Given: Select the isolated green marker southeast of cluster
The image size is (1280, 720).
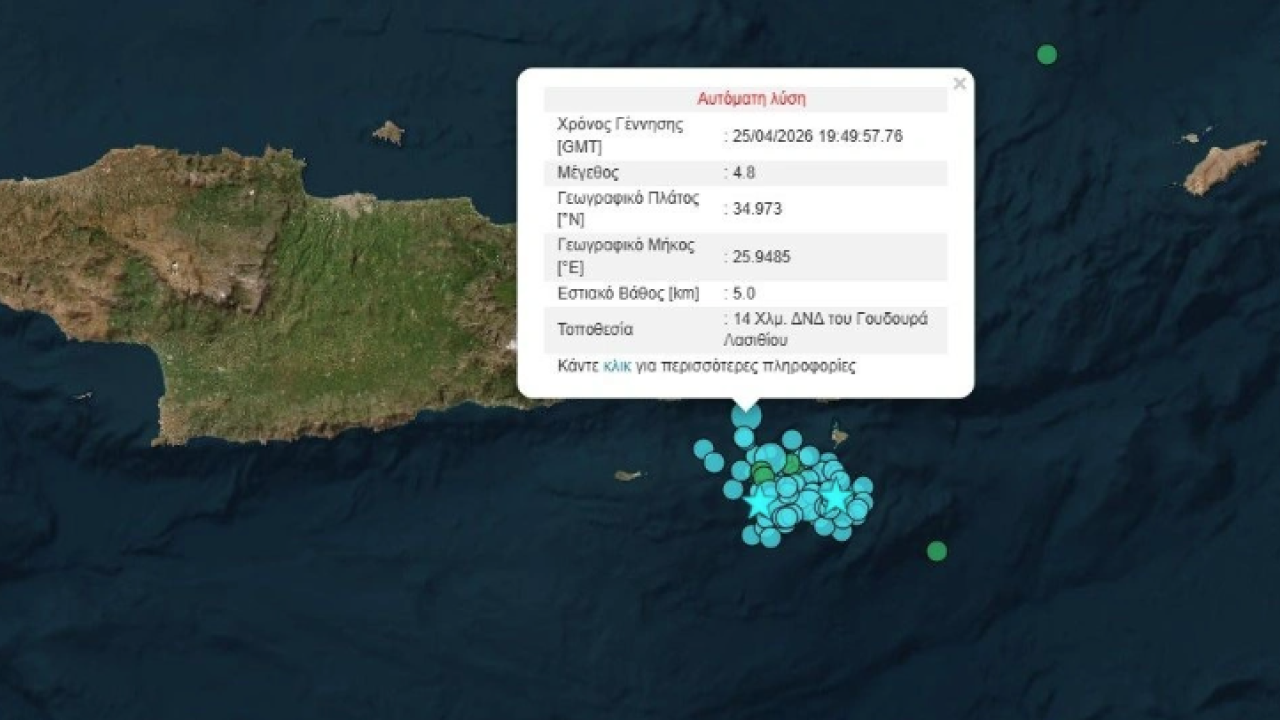Looking at the screenshot, I should tap(936, 551).
